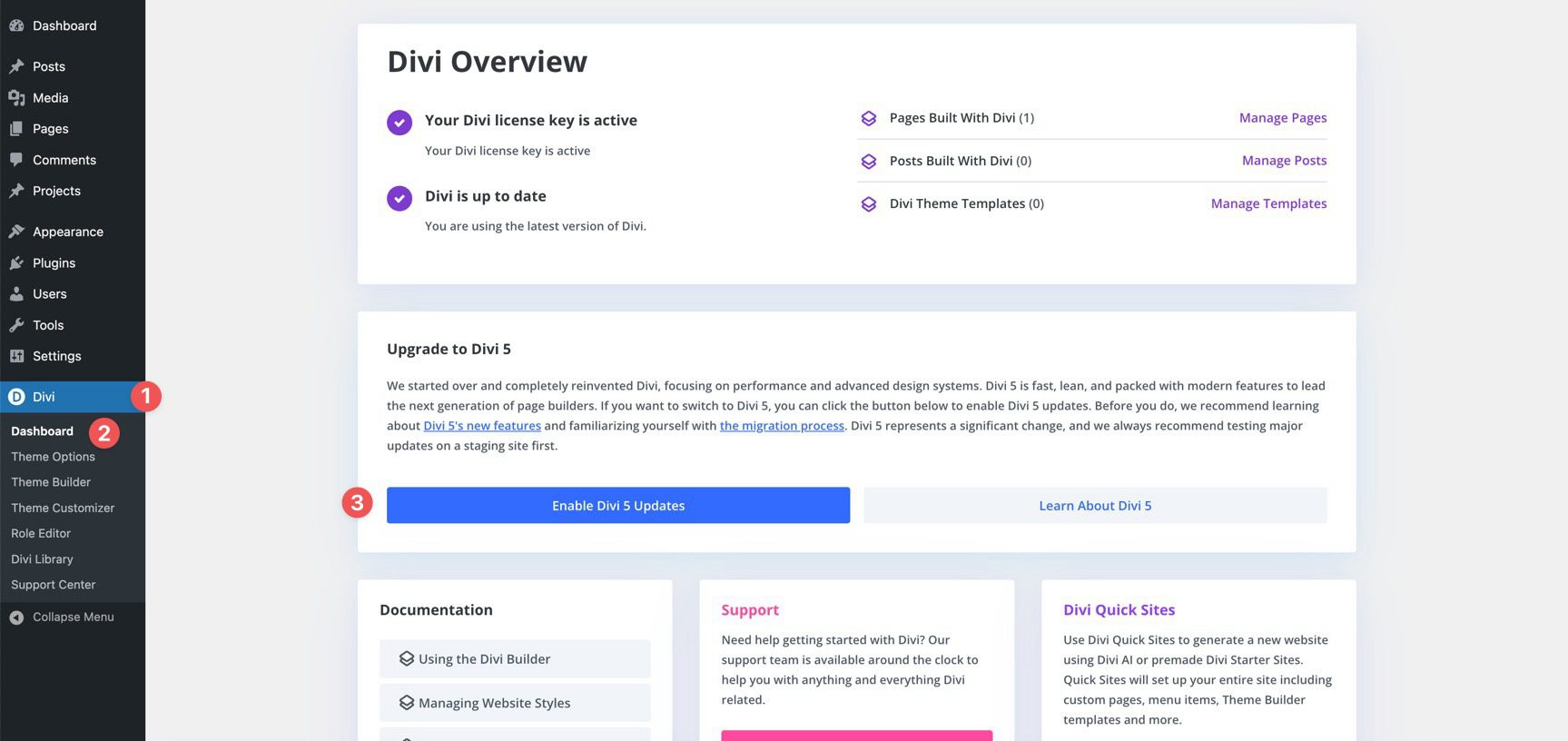This screenshot has height=741, width=1568.
Task: Open Managing Website Styles documentation
Action: point(515,703)
